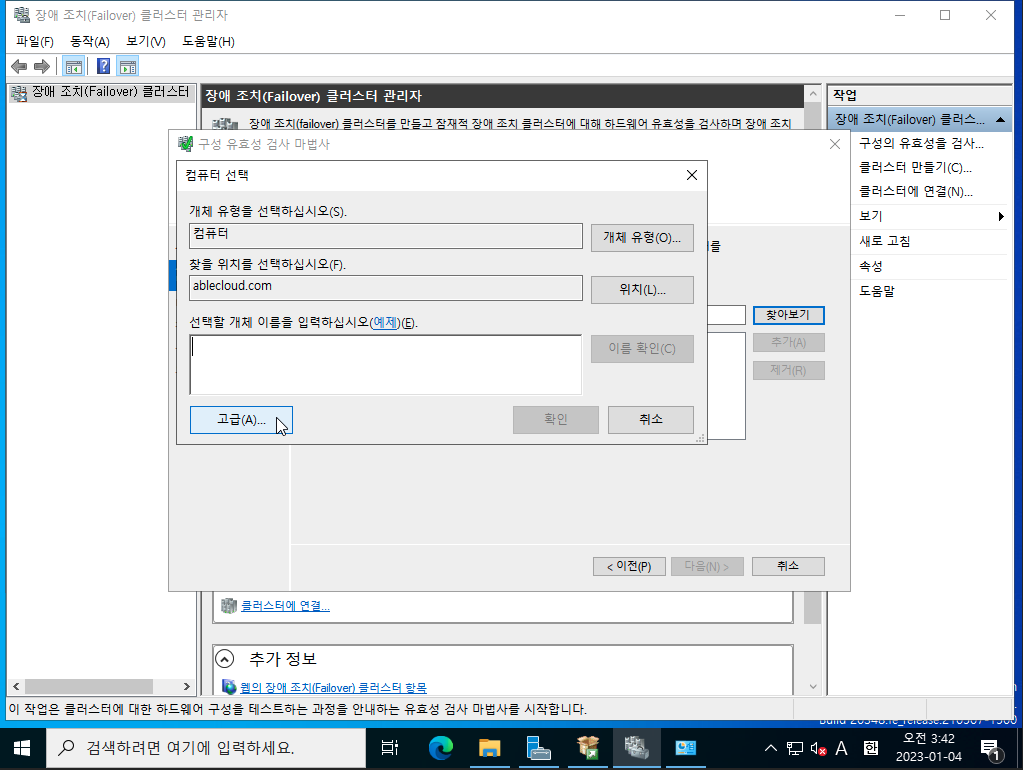Launch Microsoft Edge from the taskbar
This screenshot has width=1023, height=770.
[x=440, y=748]
